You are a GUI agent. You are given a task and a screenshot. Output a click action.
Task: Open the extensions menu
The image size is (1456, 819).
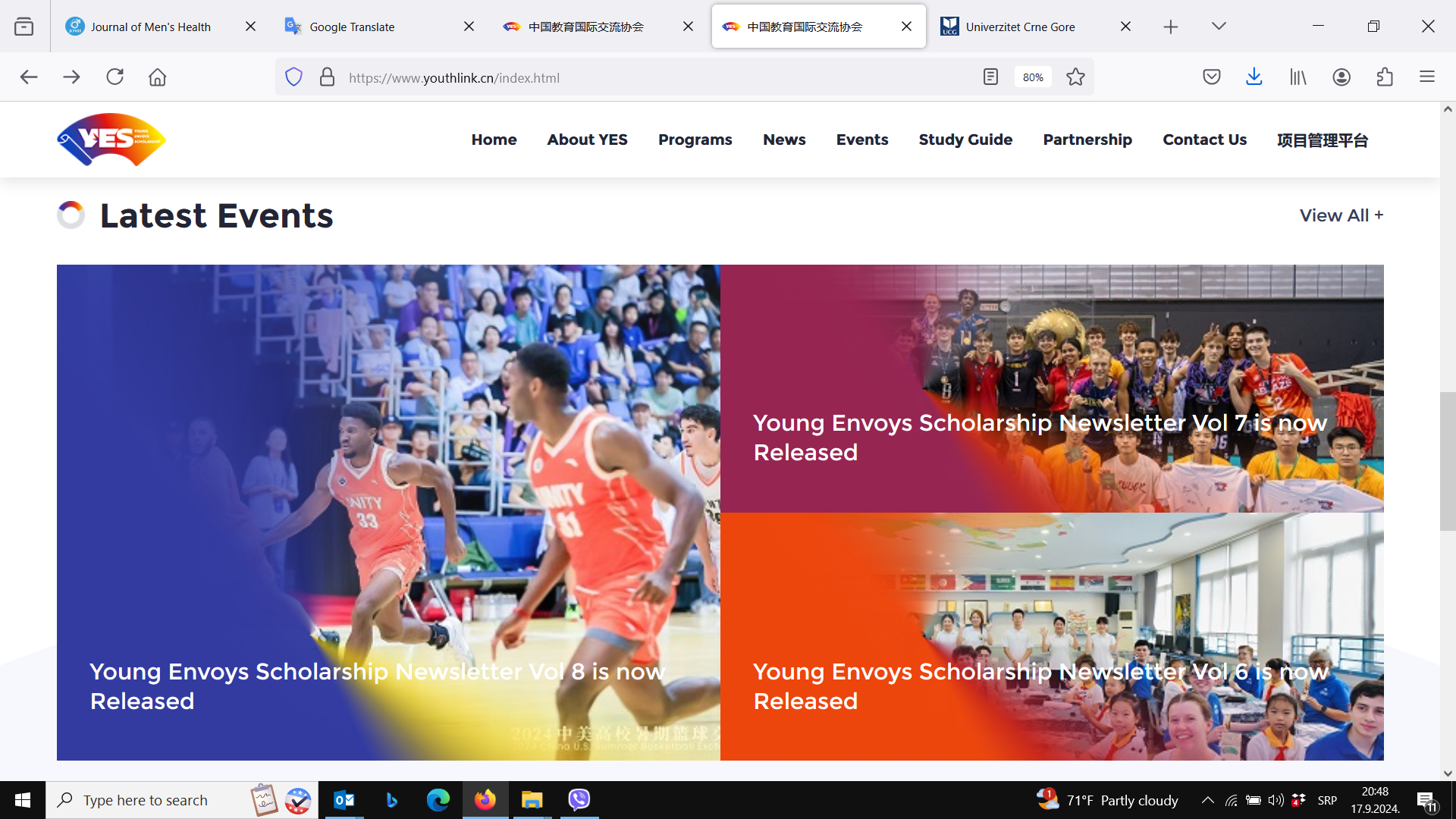tap(1385, 77)
